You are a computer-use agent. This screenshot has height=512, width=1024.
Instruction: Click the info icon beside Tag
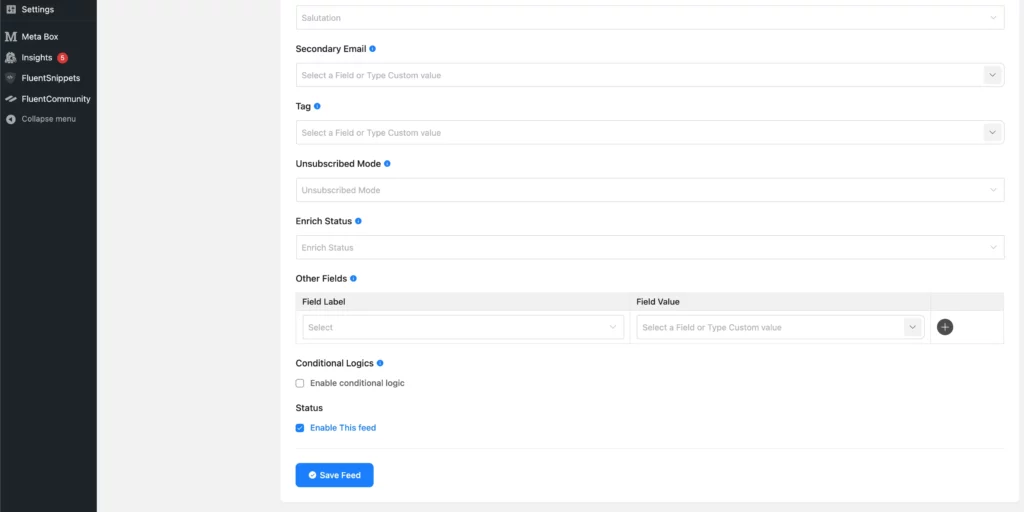pyautogui.click(x=317, y=106)
